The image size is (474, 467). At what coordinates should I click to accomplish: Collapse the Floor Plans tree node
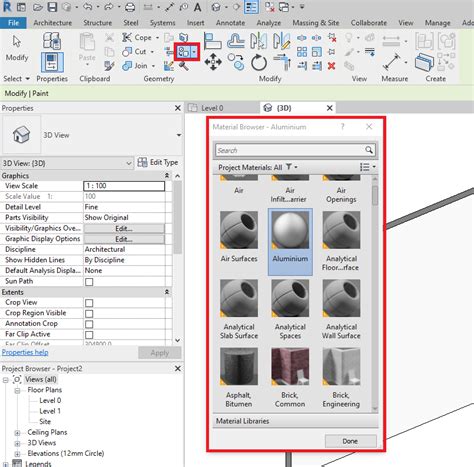pyautogui.click(x=17, y=390)
